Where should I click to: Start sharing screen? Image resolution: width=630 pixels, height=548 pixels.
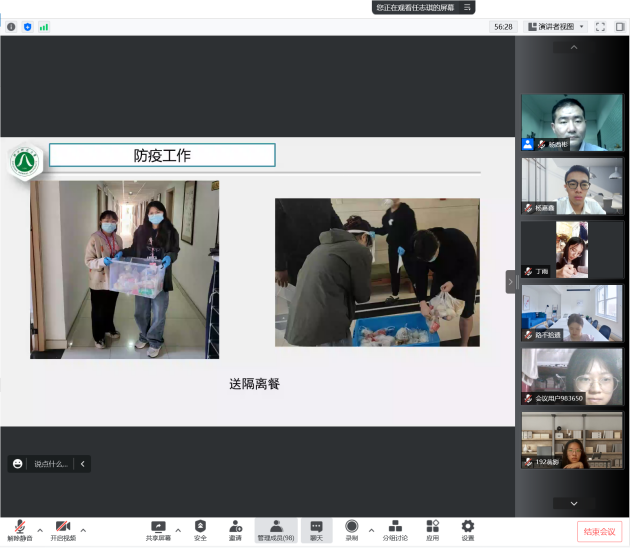pos(158,530)
